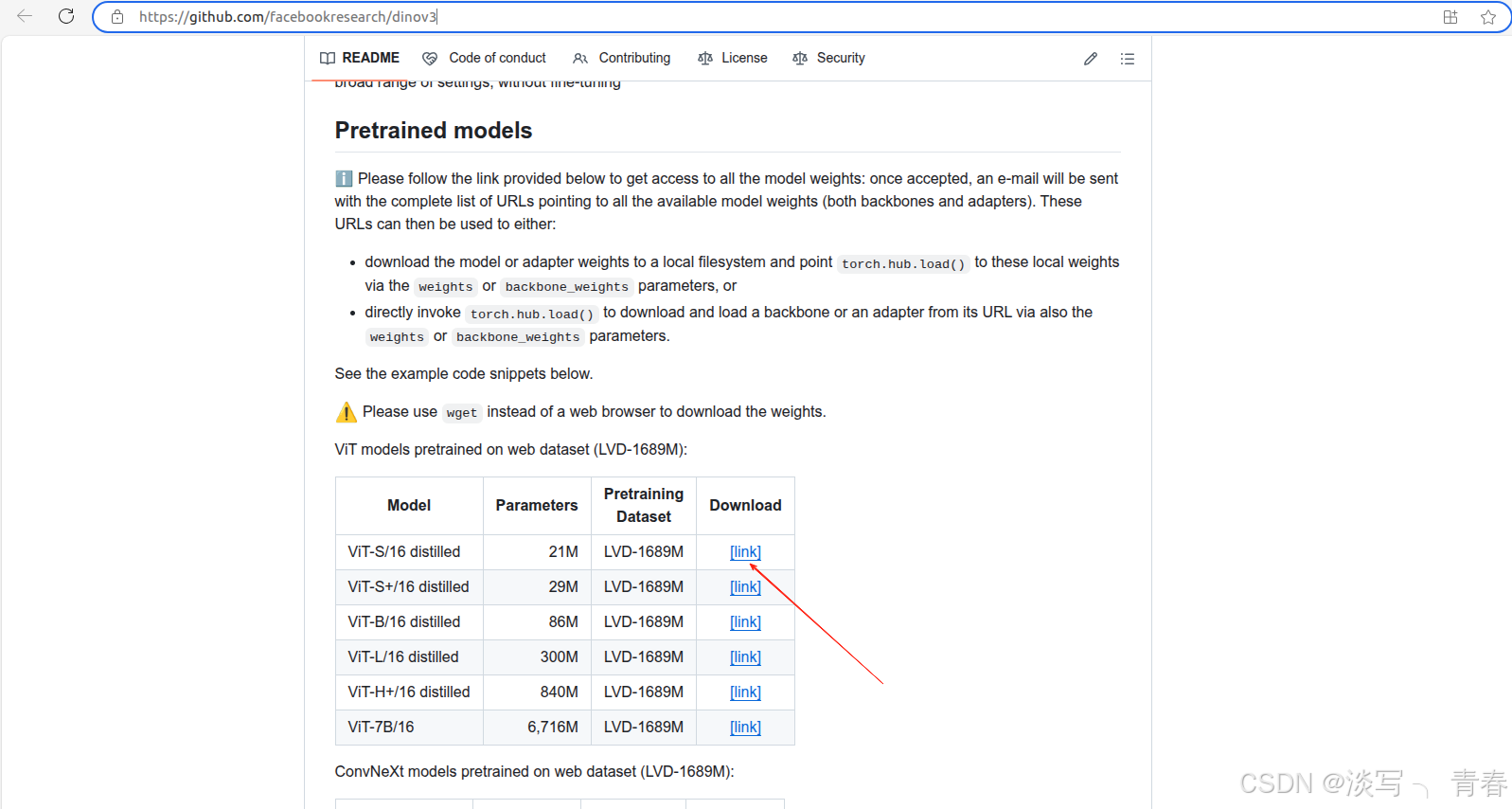Click the Parameters column header

click(537, 506)
